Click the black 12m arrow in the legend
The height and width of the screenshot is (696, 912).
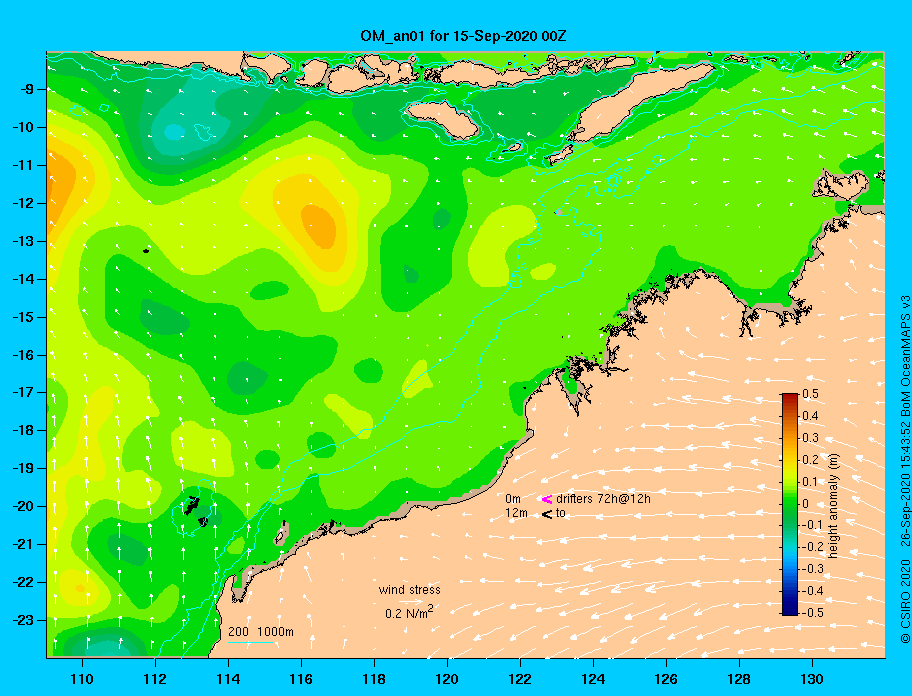[546, 513]
